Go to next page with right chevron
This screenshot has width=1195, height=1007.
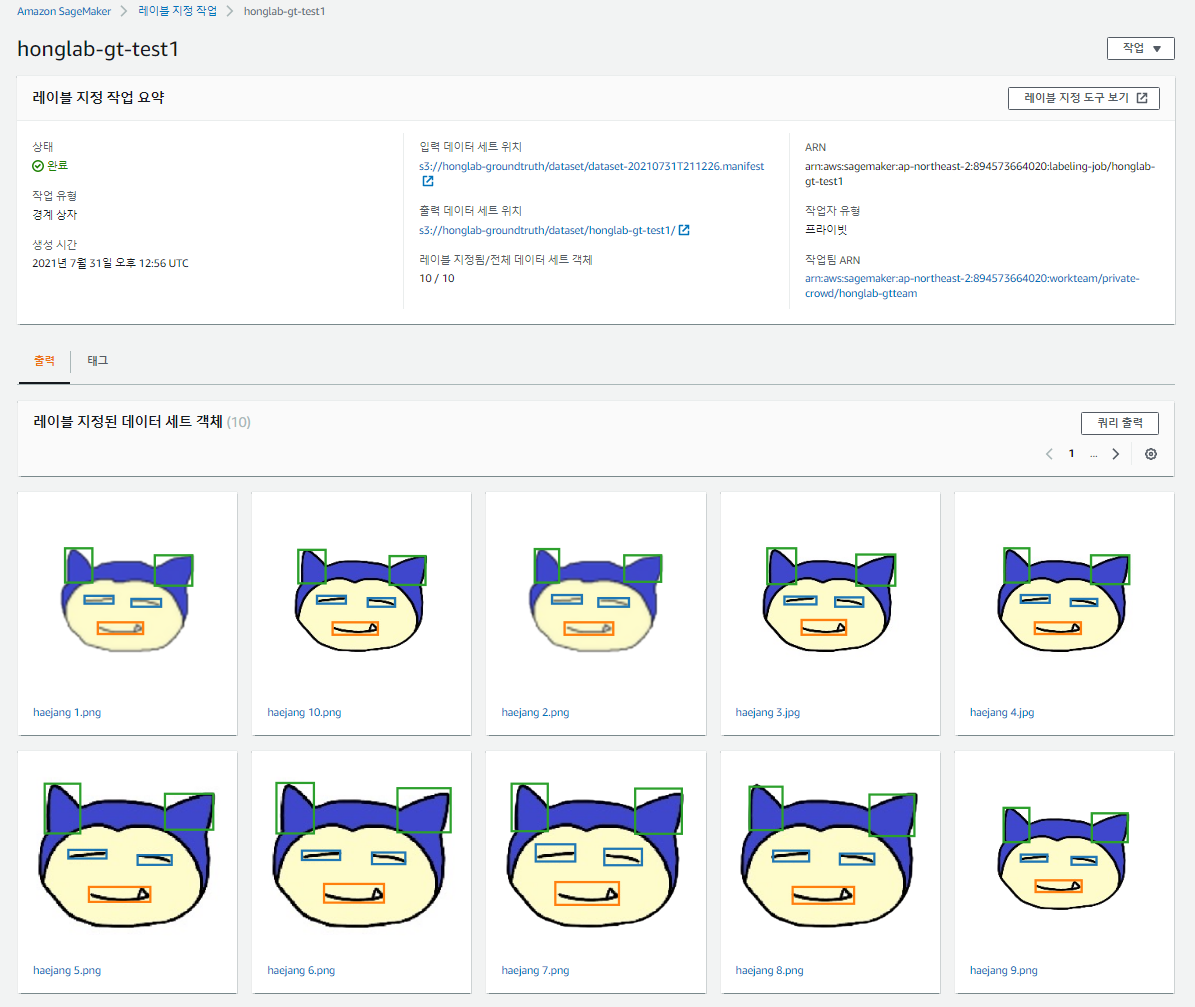1116,454
